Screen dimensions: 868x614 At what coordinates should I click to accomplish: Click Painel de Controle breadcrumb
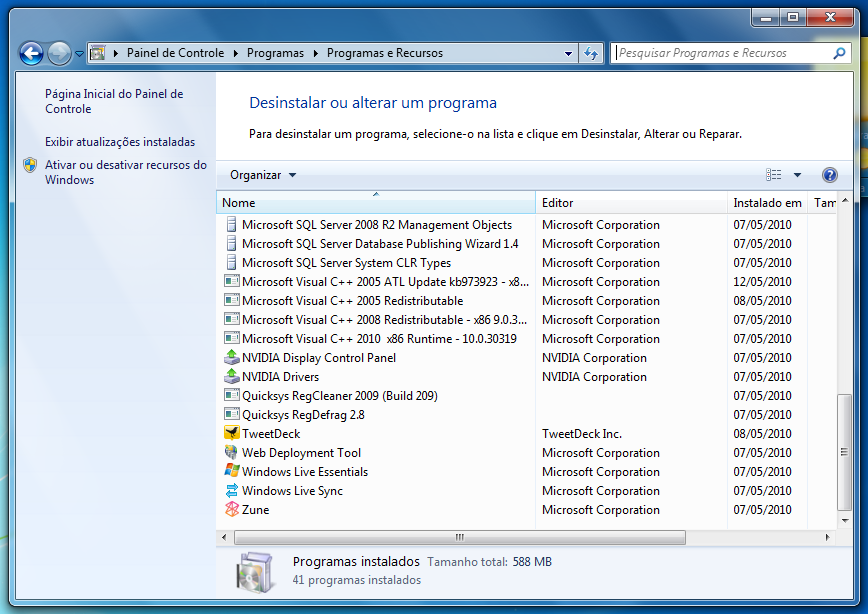(175, 53)
